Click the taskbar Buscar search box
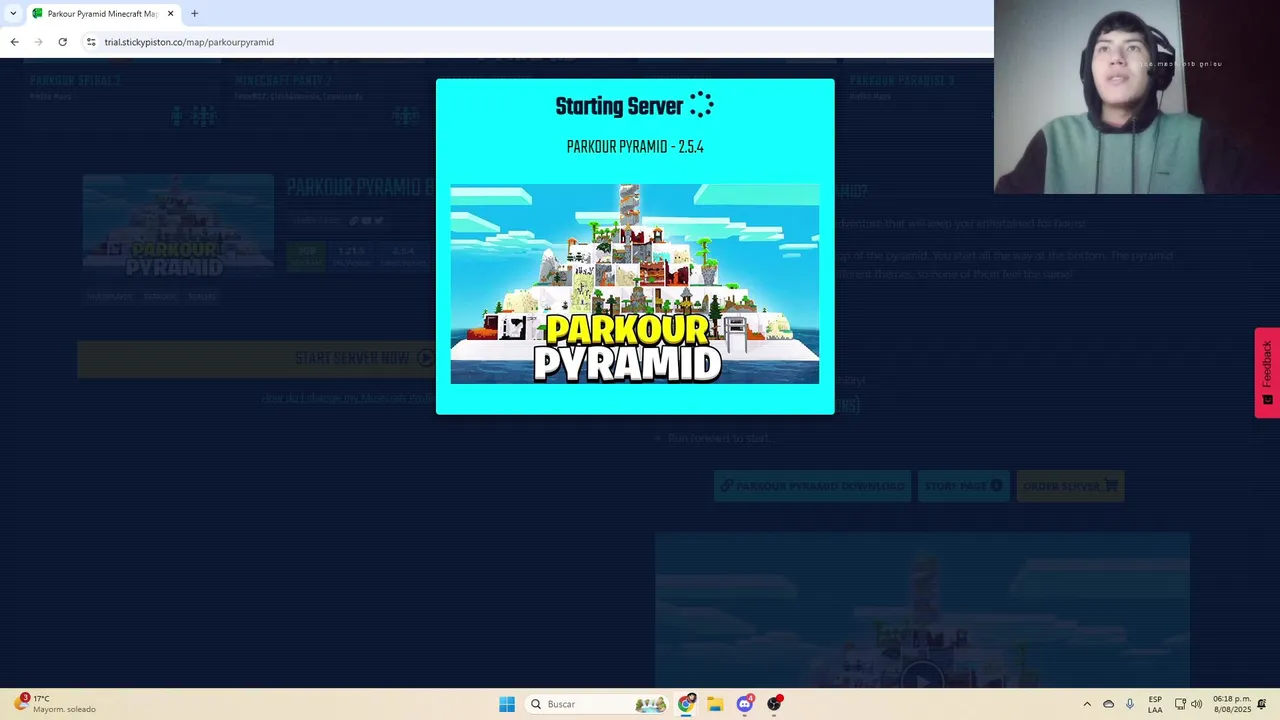 [597, 704]
